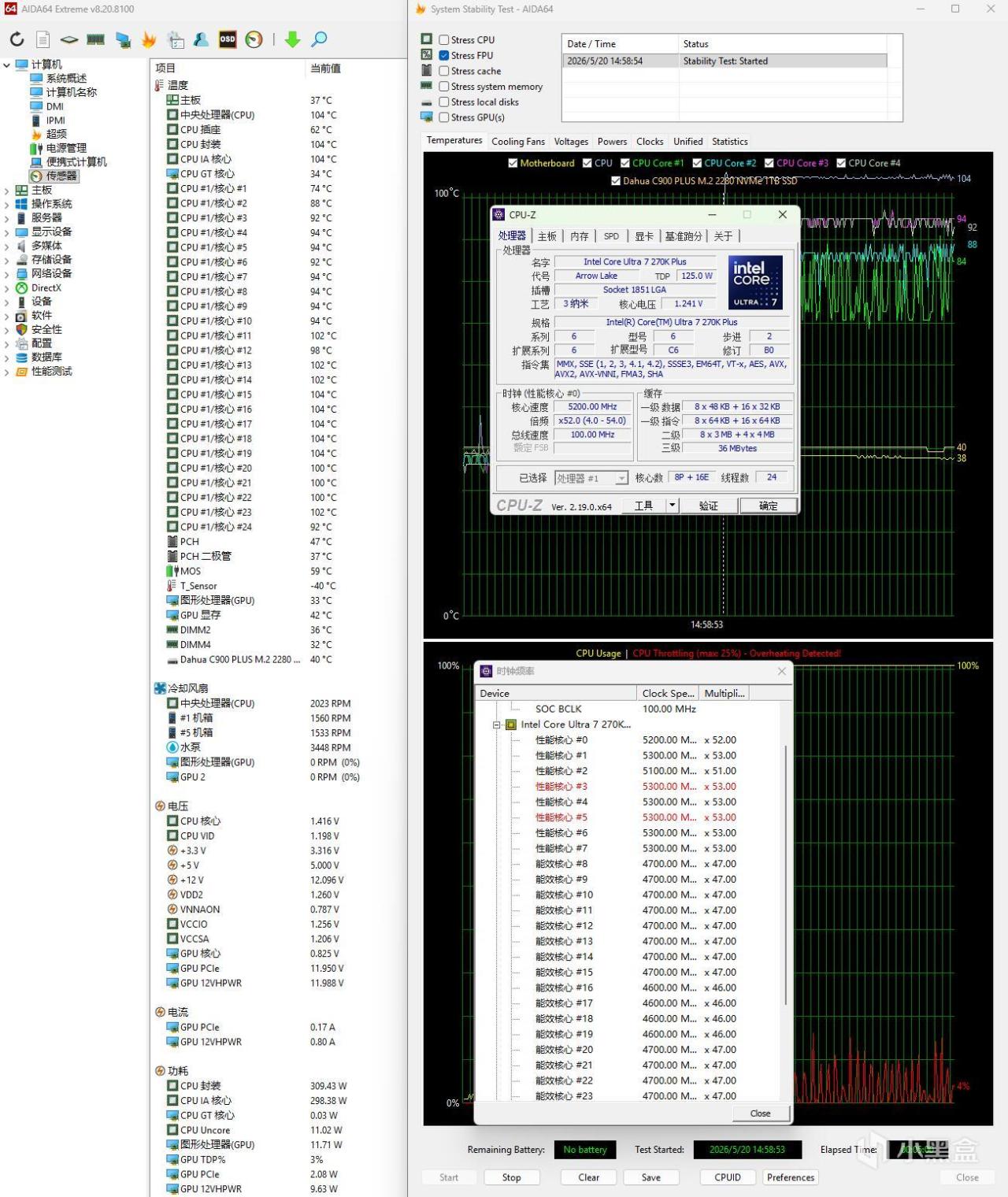Click the 电压 voltage section icon

pos(160,806)
